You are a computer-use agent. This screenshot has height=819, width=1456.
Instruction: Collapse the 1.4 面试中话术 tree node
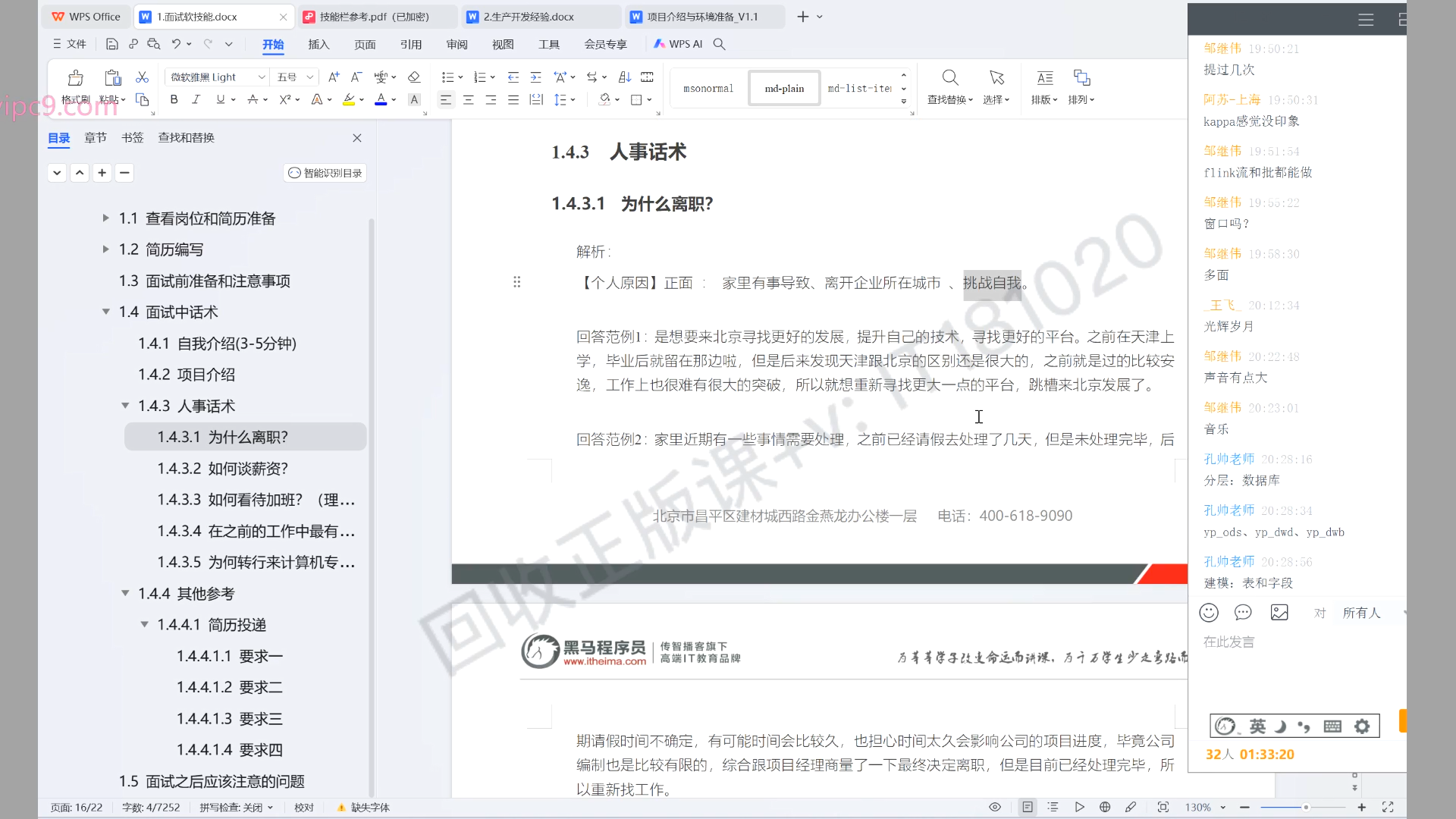[106, 312]
